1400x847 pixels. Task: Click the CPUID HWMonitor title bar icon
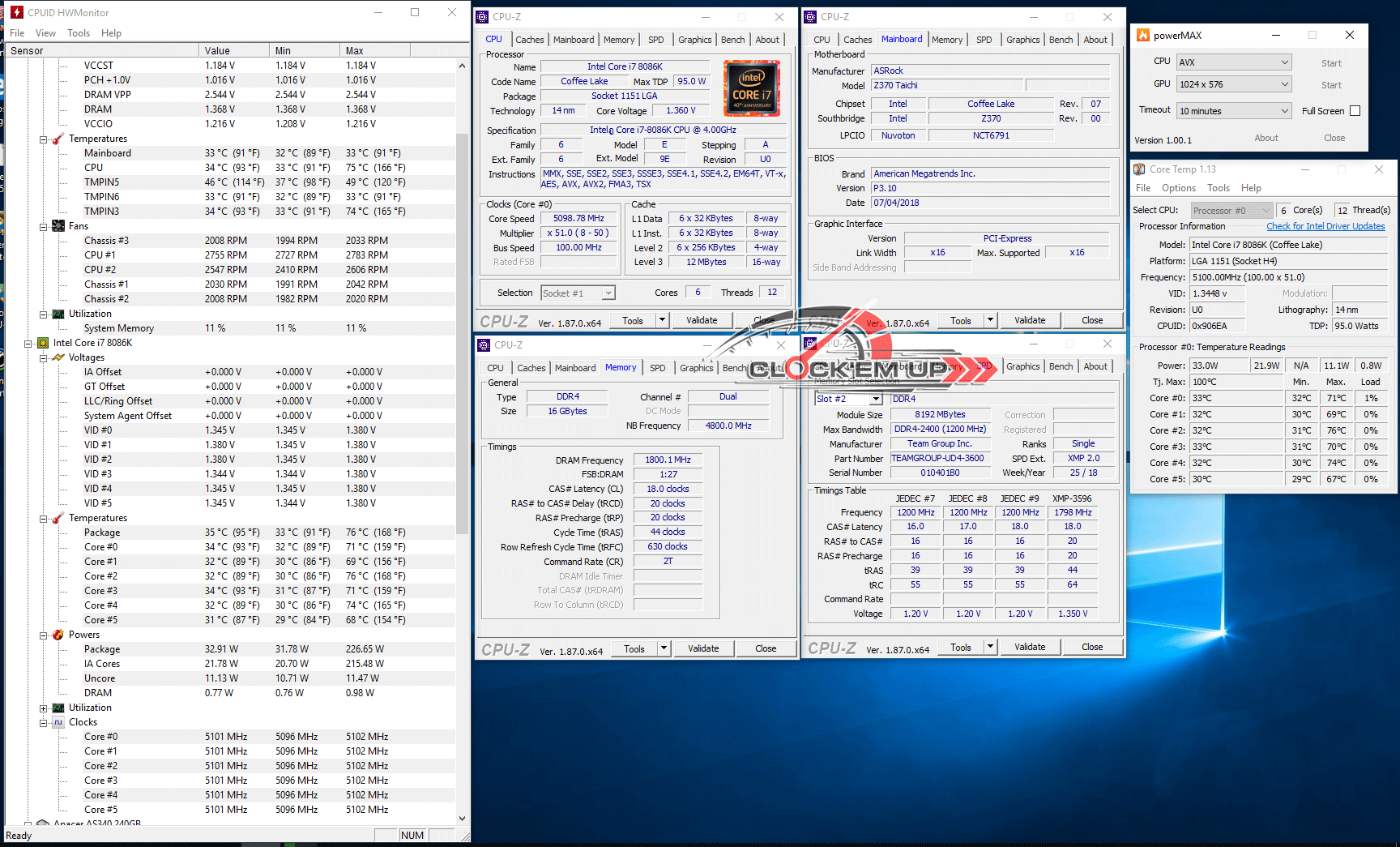[x=16, y=12]
